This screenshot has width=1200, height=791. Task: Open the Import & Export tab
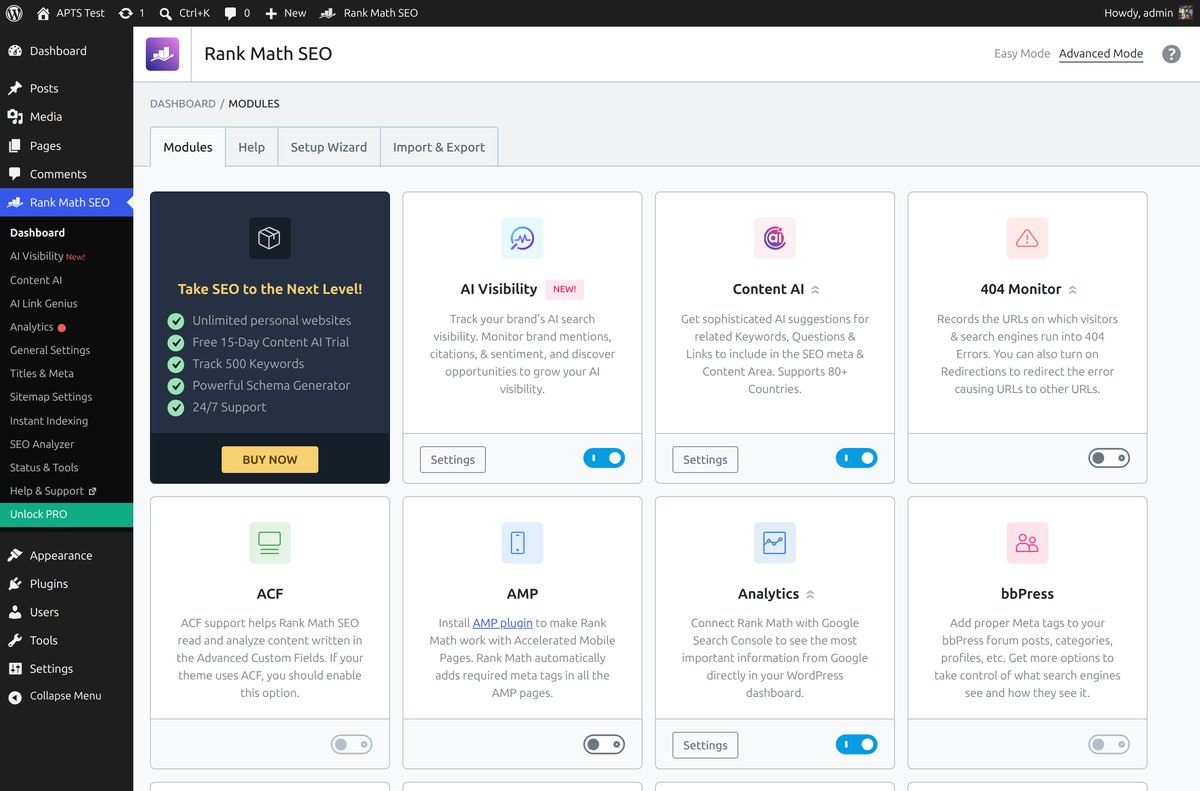439,147
